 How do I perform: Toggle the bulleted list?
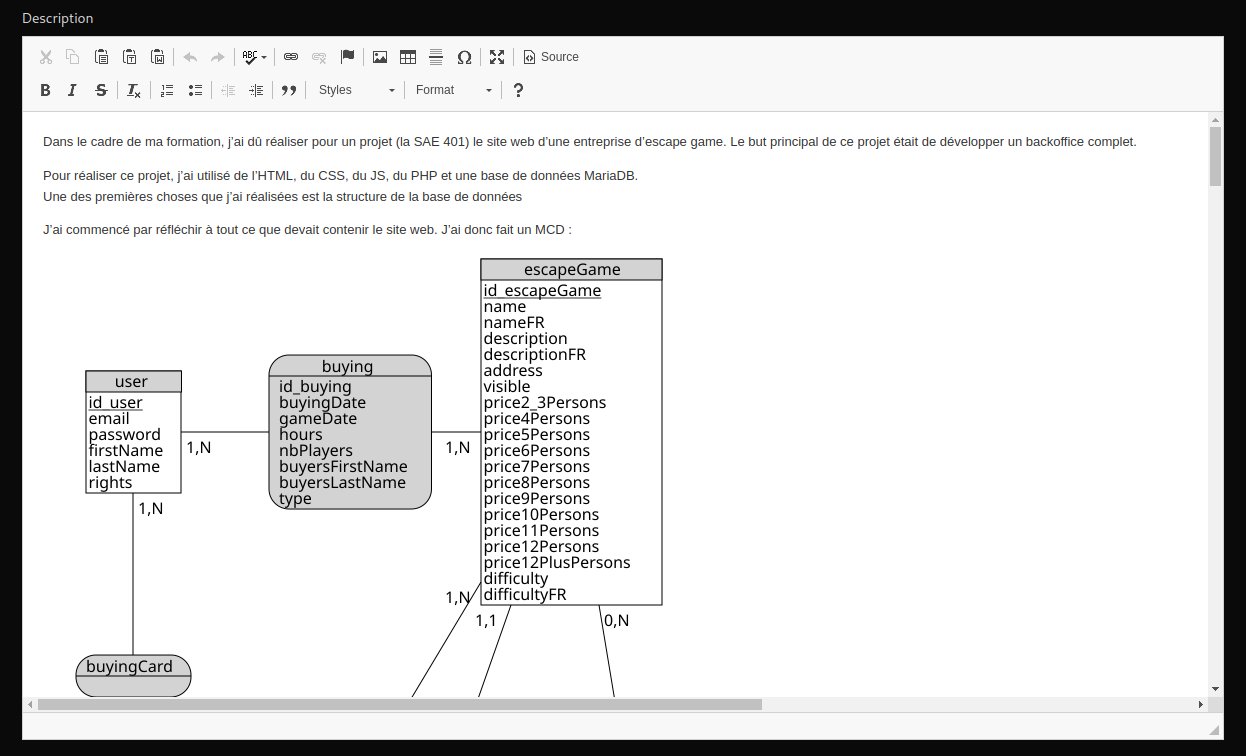[195, 90]
